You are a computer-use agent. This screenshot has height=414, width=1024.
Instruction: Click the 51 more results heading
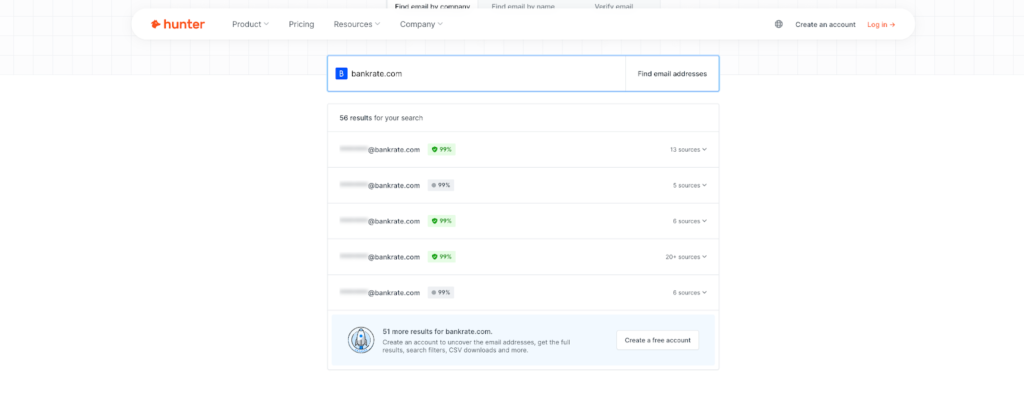438,331
